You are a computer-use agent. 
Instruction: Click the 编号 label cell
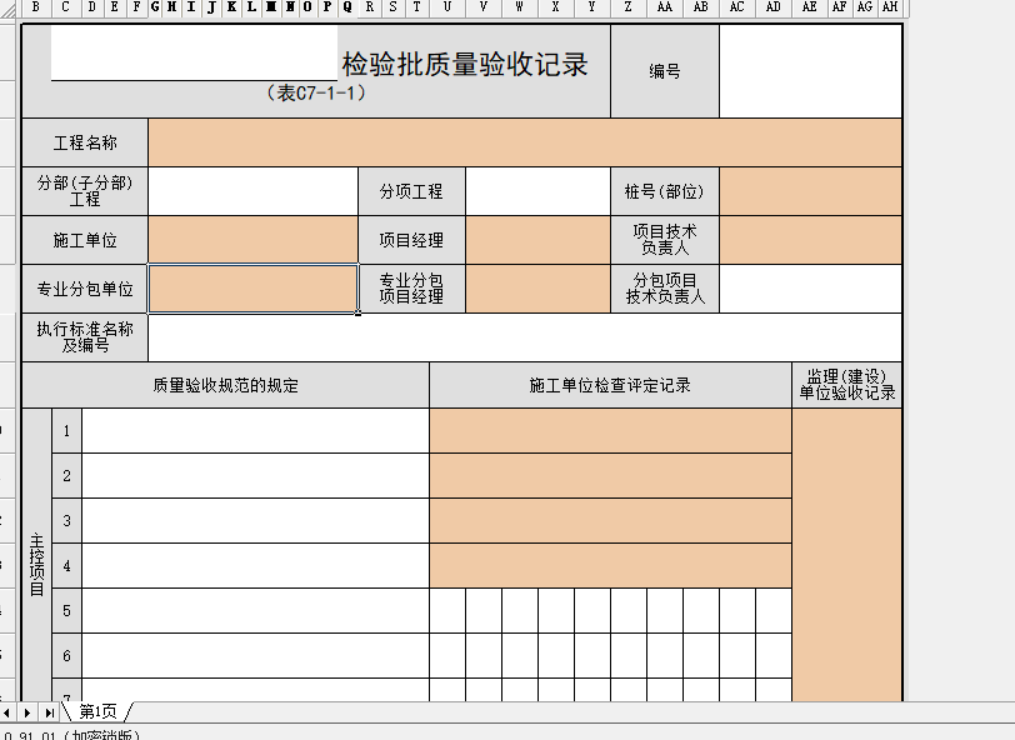pos(665,71)
